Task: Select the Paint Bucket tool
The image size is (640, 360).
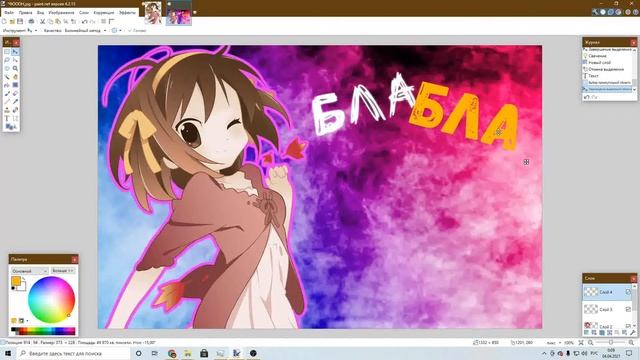Action: point(7,85)
